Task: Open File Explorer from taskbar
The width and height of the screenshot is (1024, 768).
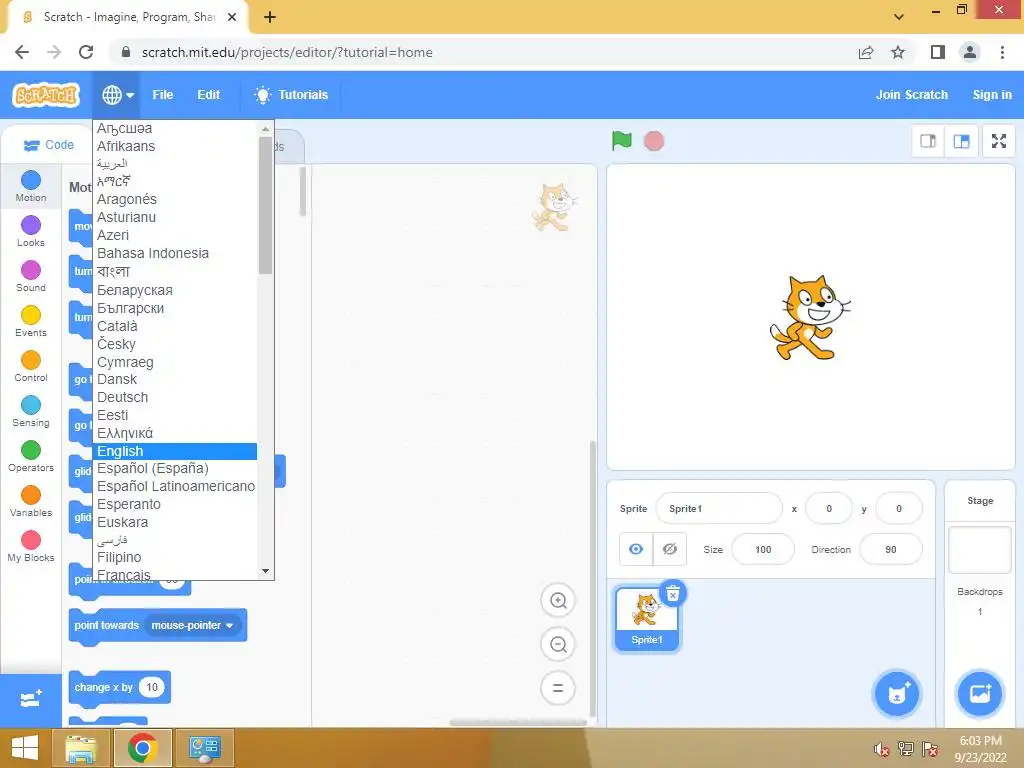Action: 81,748
